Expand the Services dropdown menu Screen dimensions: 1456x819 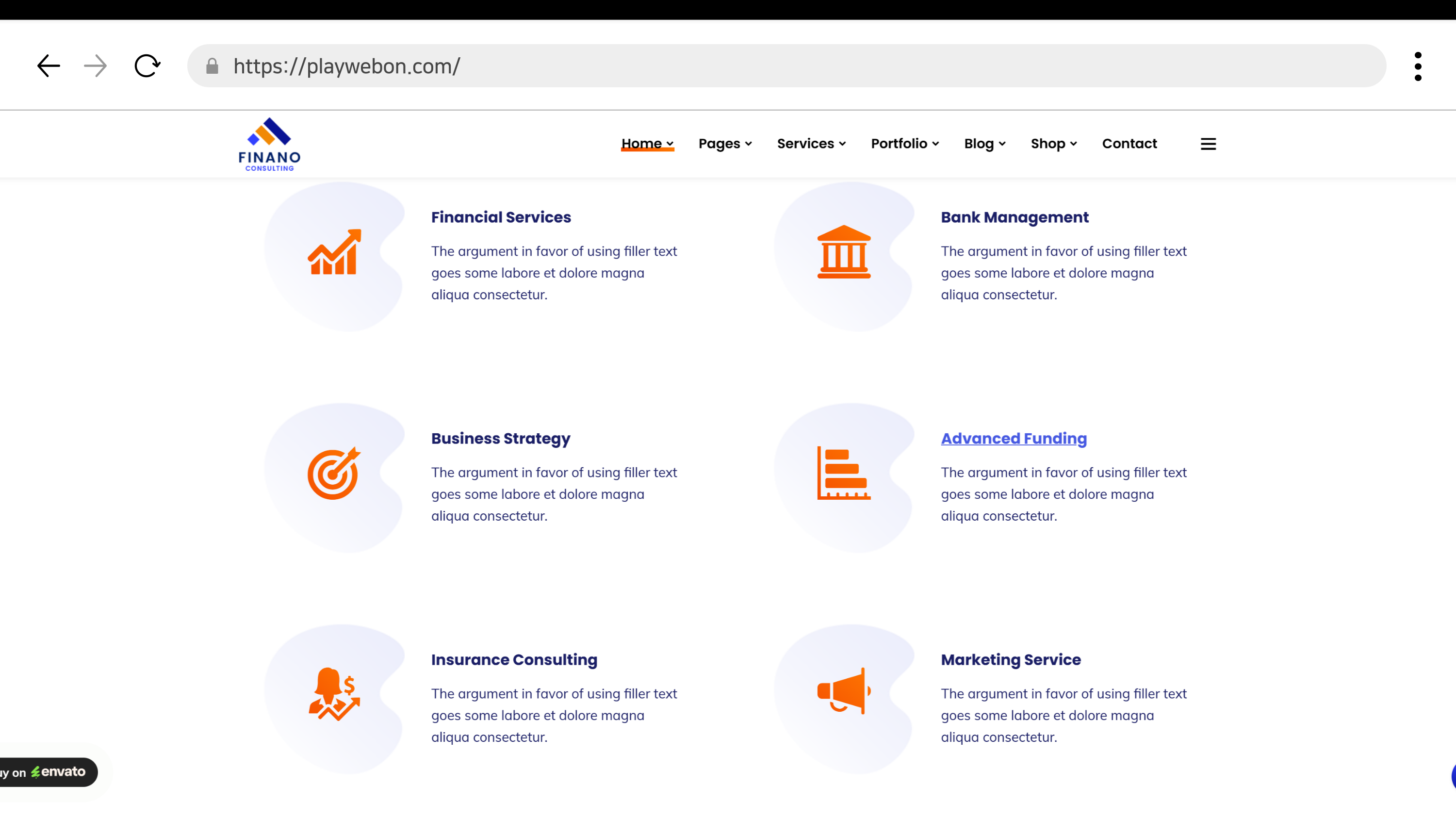(x=811, y=144)
